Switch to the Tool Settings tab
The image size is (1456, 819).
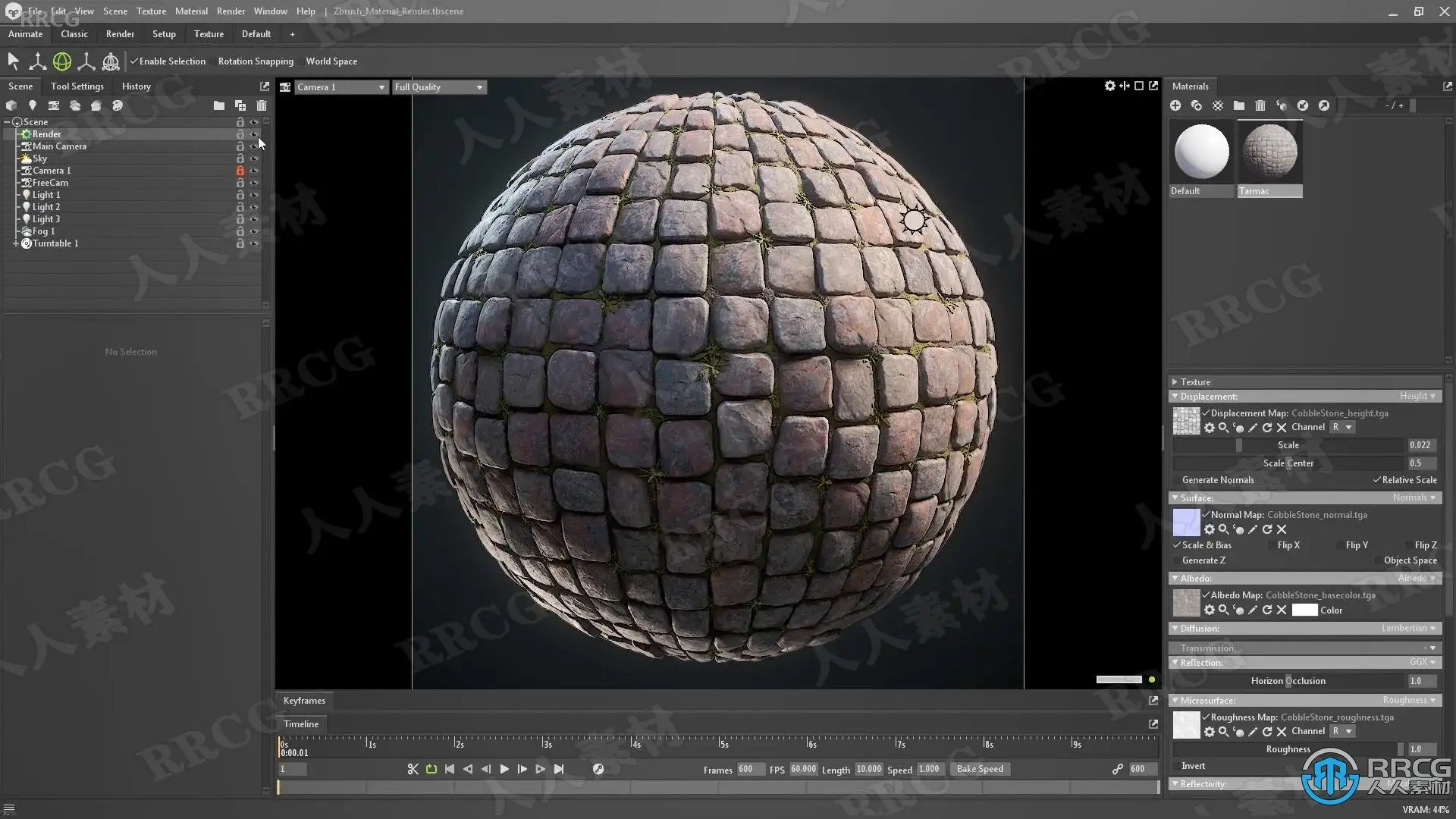[77, 86]
